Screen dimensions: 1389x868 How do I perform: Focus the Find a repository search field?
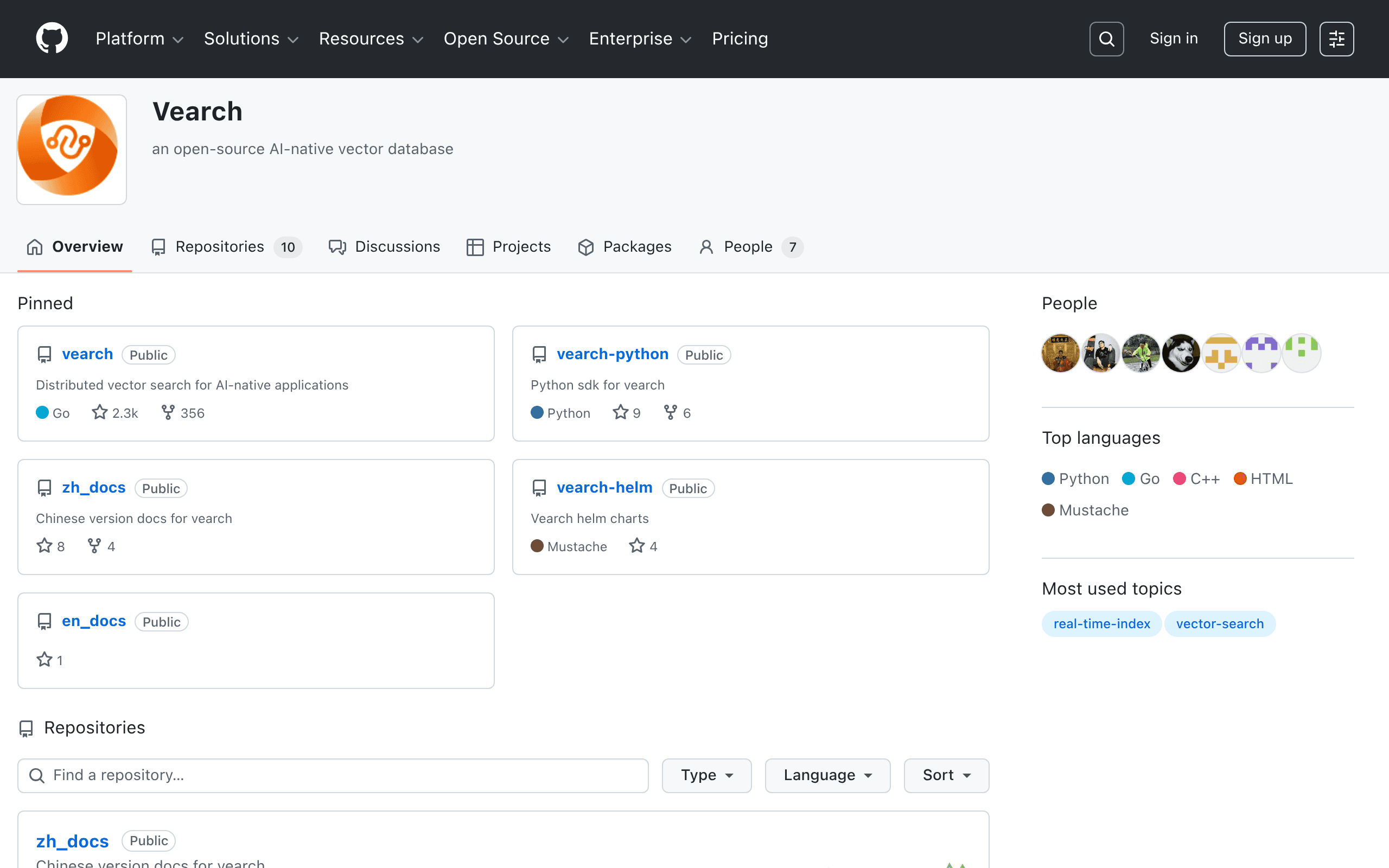[333, 775]
